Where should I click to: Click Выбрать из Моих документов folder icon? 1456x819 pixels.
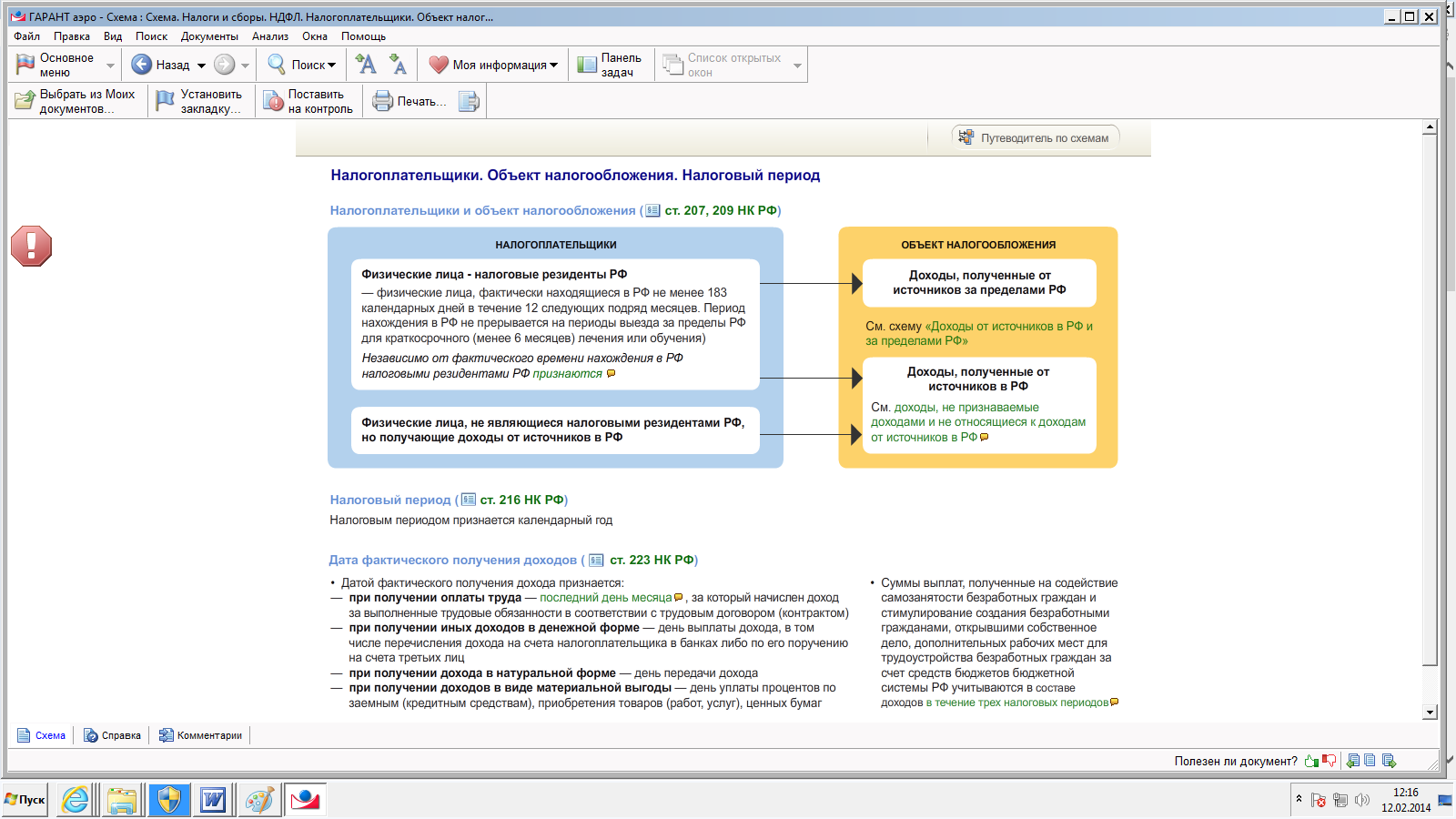25,101
